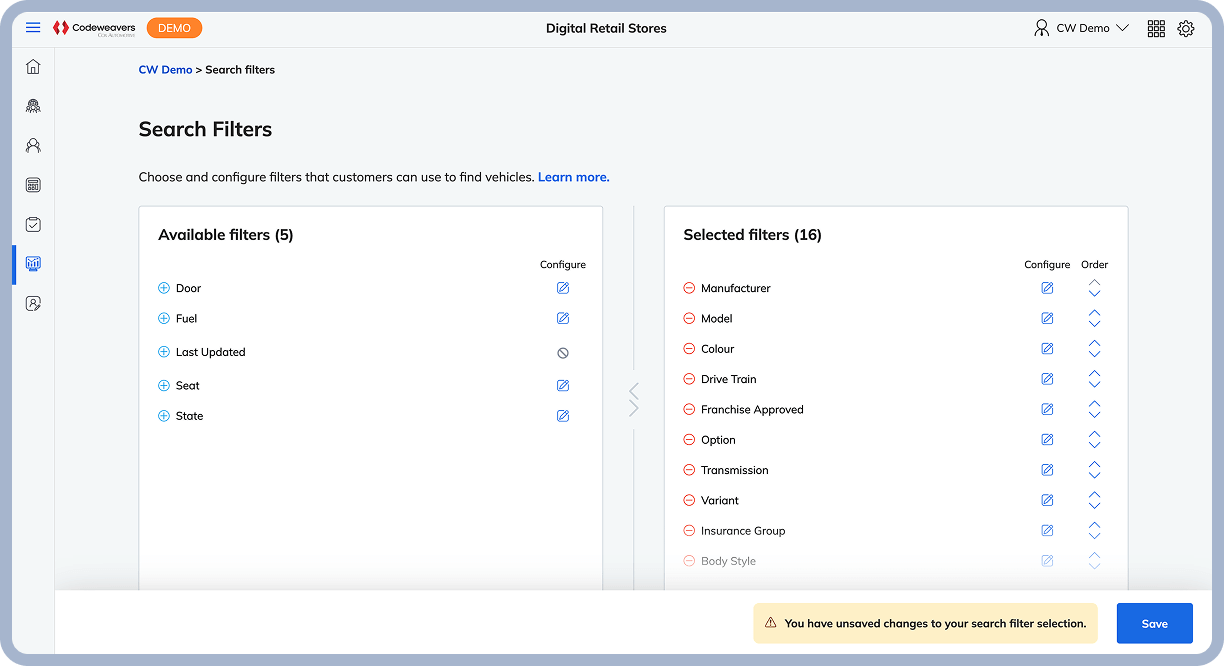Move Drive Train filter down
1224x666 pixels.
pyautogui.click(x=1094, y=384)
